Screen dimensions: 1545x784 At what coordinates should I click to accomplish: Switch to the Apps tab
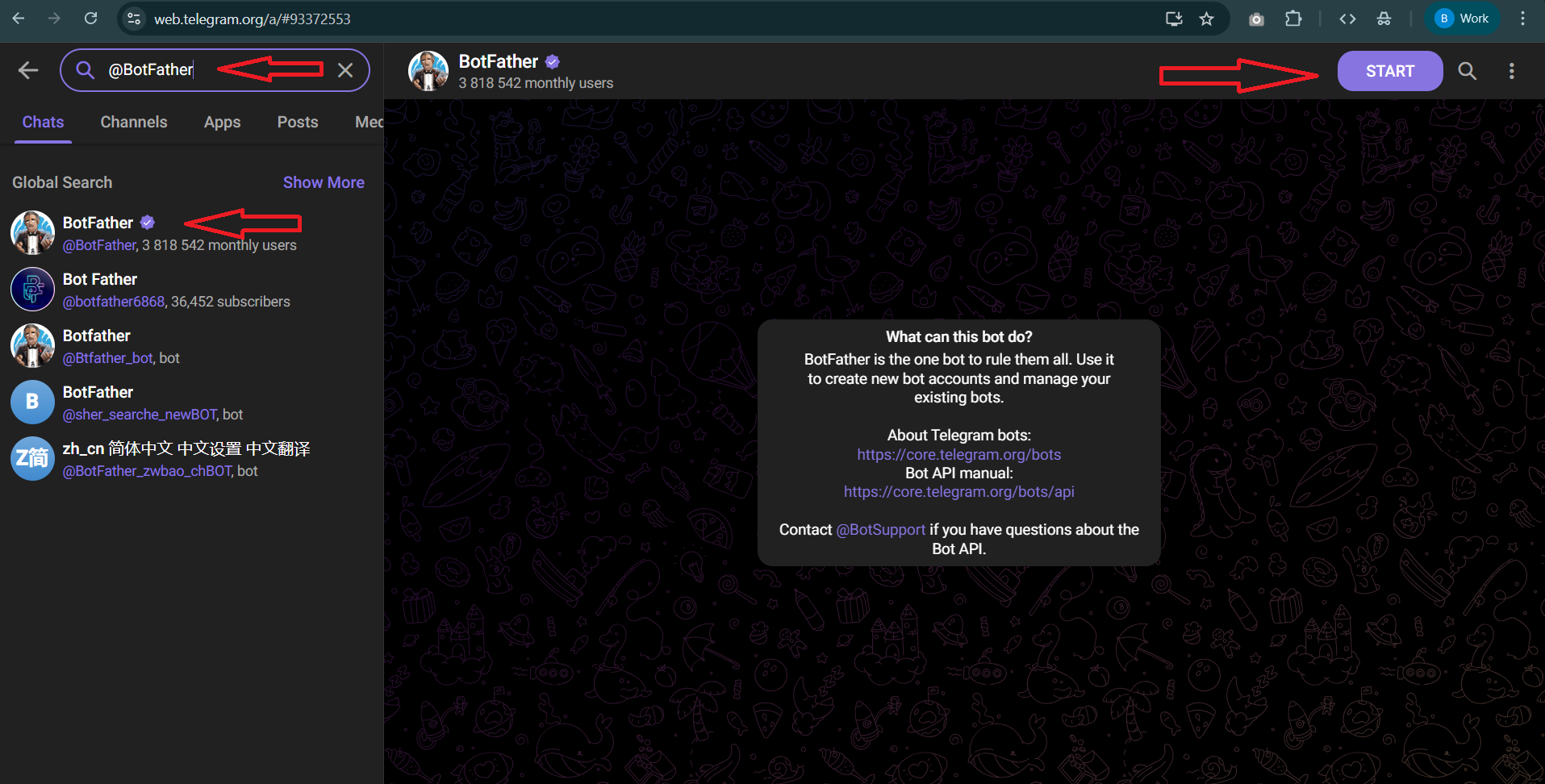[222, 122]
